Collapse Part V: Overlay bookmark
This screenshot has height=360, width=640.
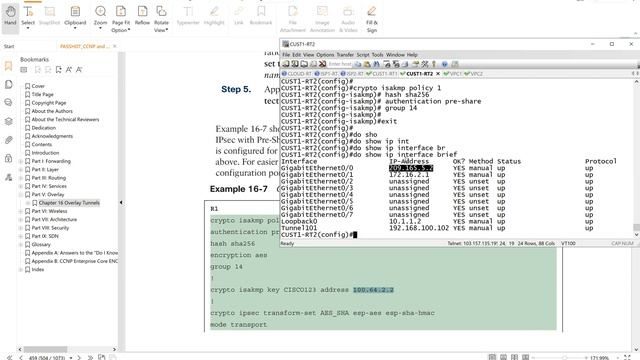pos(21,195)
